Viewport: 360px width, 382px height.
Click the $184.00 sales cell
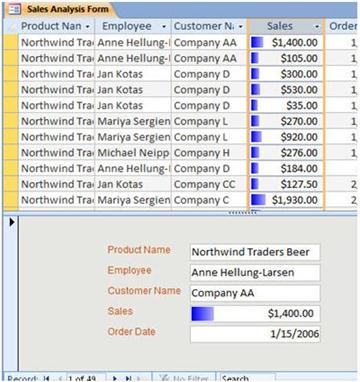(286, 168)
